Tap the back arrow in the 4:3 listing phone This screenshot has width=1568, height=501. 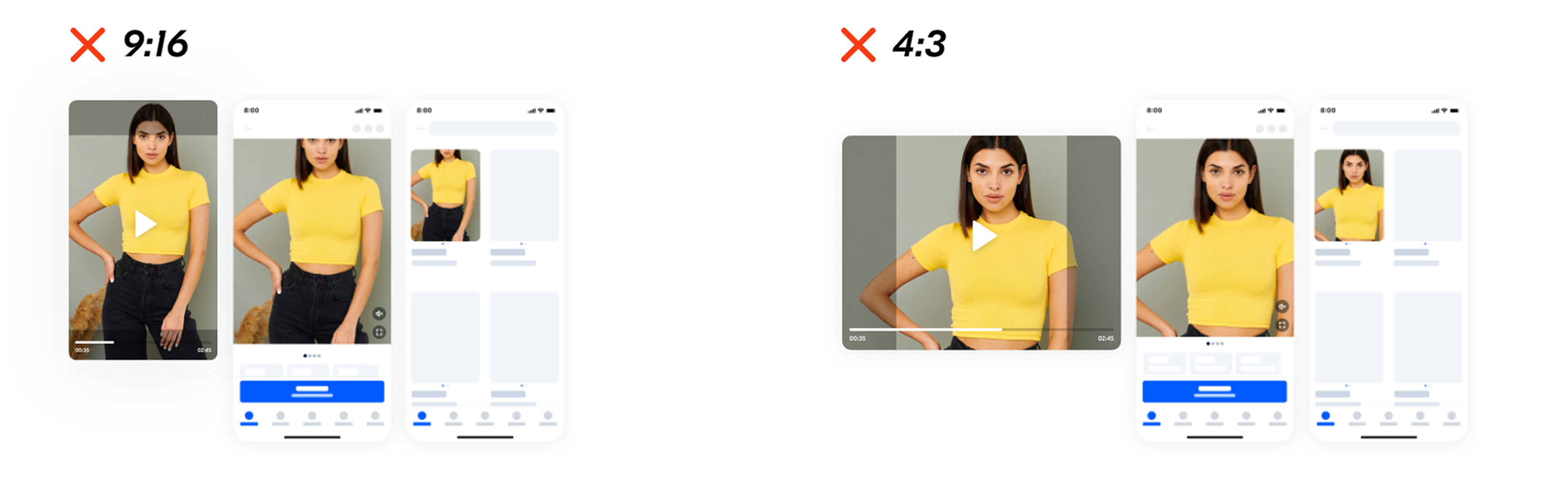point(1324,128)
